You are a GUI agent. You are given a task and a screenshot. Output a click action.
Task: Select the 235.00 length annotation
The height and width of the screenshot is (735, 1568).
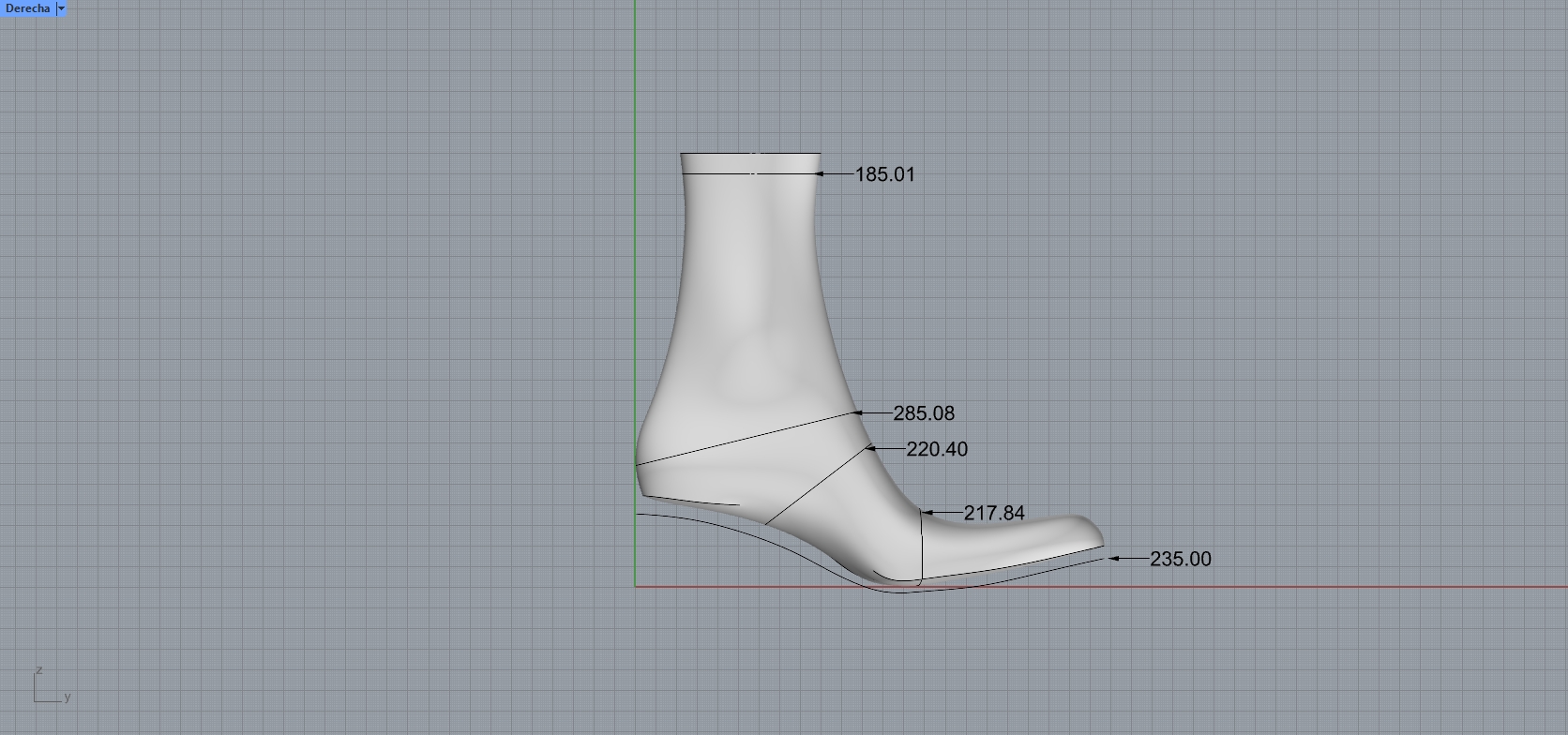click(x=1180, y=560)
